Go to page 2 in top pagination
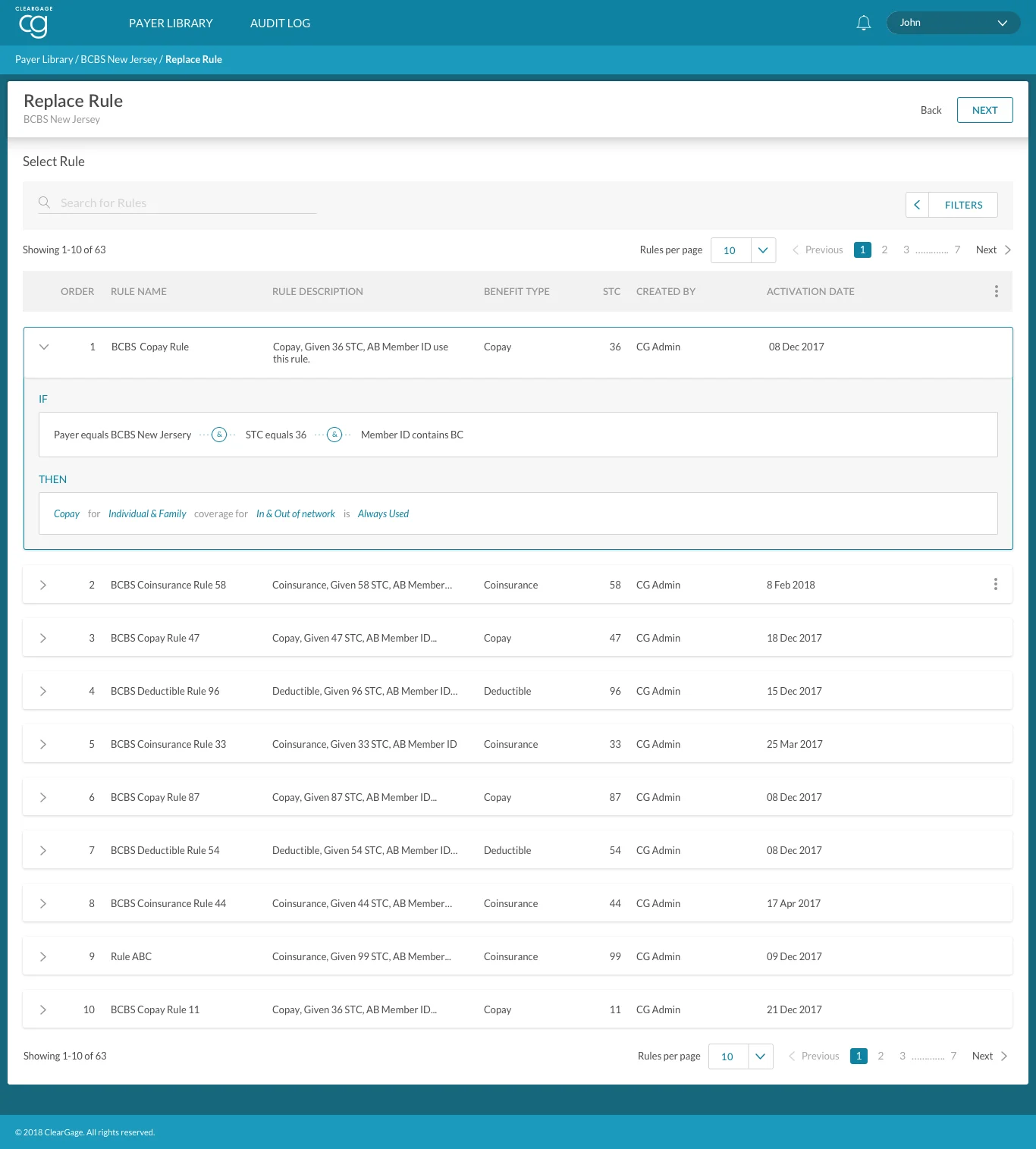The image size is (1036, 1149). (x=884, y=250)
